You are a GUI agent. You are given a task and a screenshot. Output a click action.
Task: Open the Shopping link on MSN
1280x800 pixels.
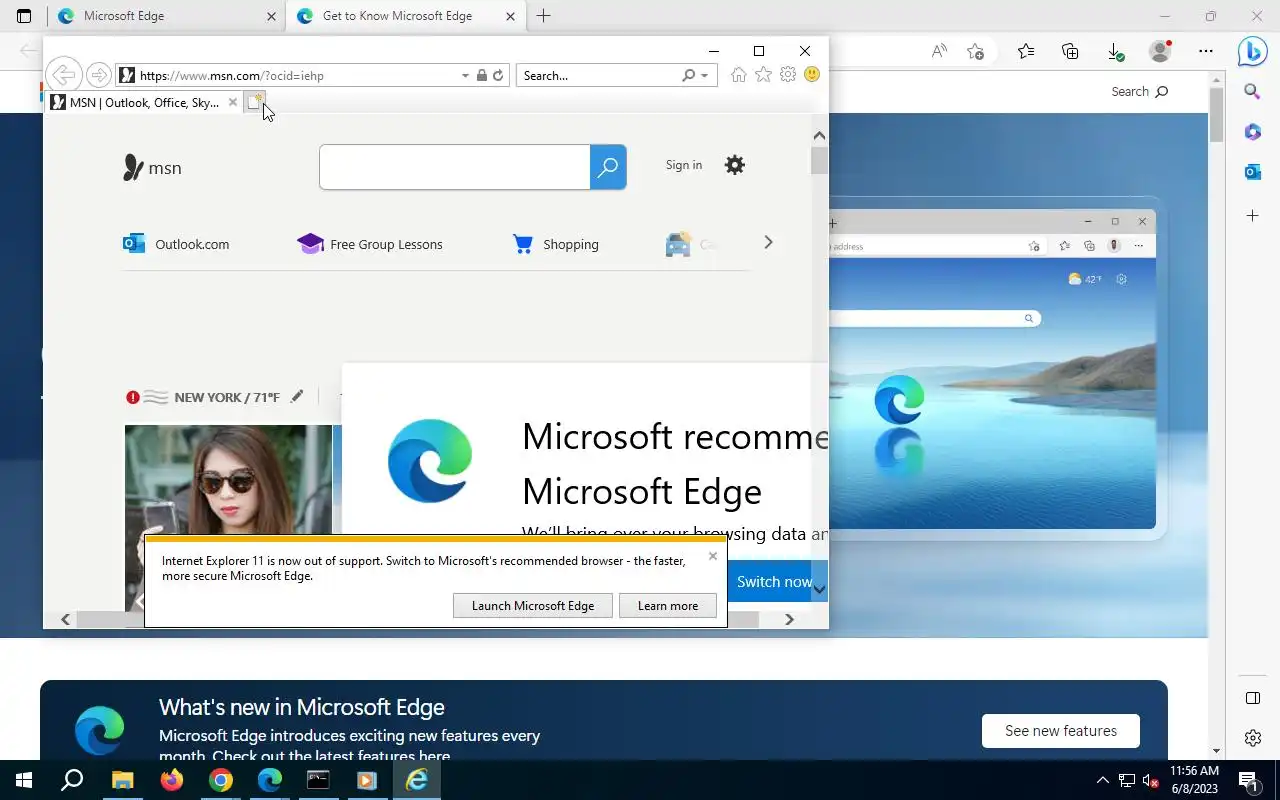[555, 244]
